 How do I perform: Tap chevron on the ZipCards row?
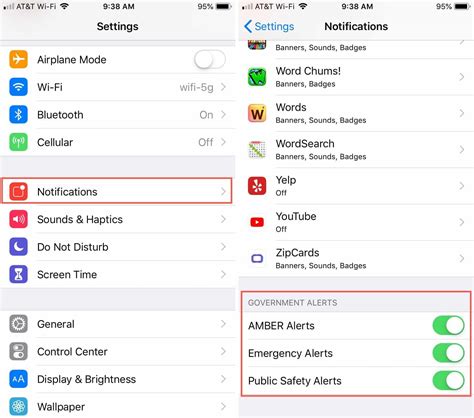click(462, 259)
